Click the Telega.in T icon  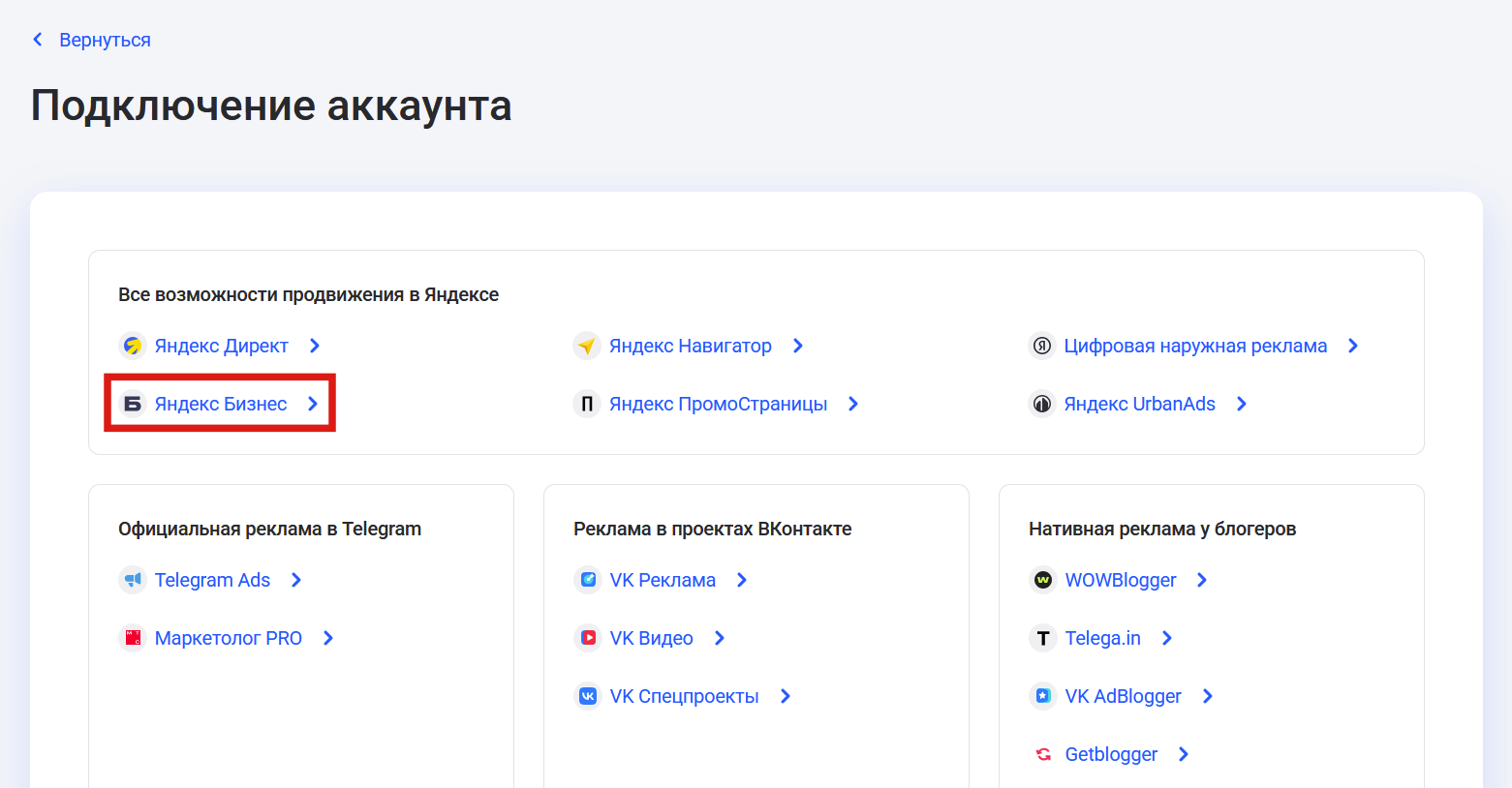[1043, 638]
